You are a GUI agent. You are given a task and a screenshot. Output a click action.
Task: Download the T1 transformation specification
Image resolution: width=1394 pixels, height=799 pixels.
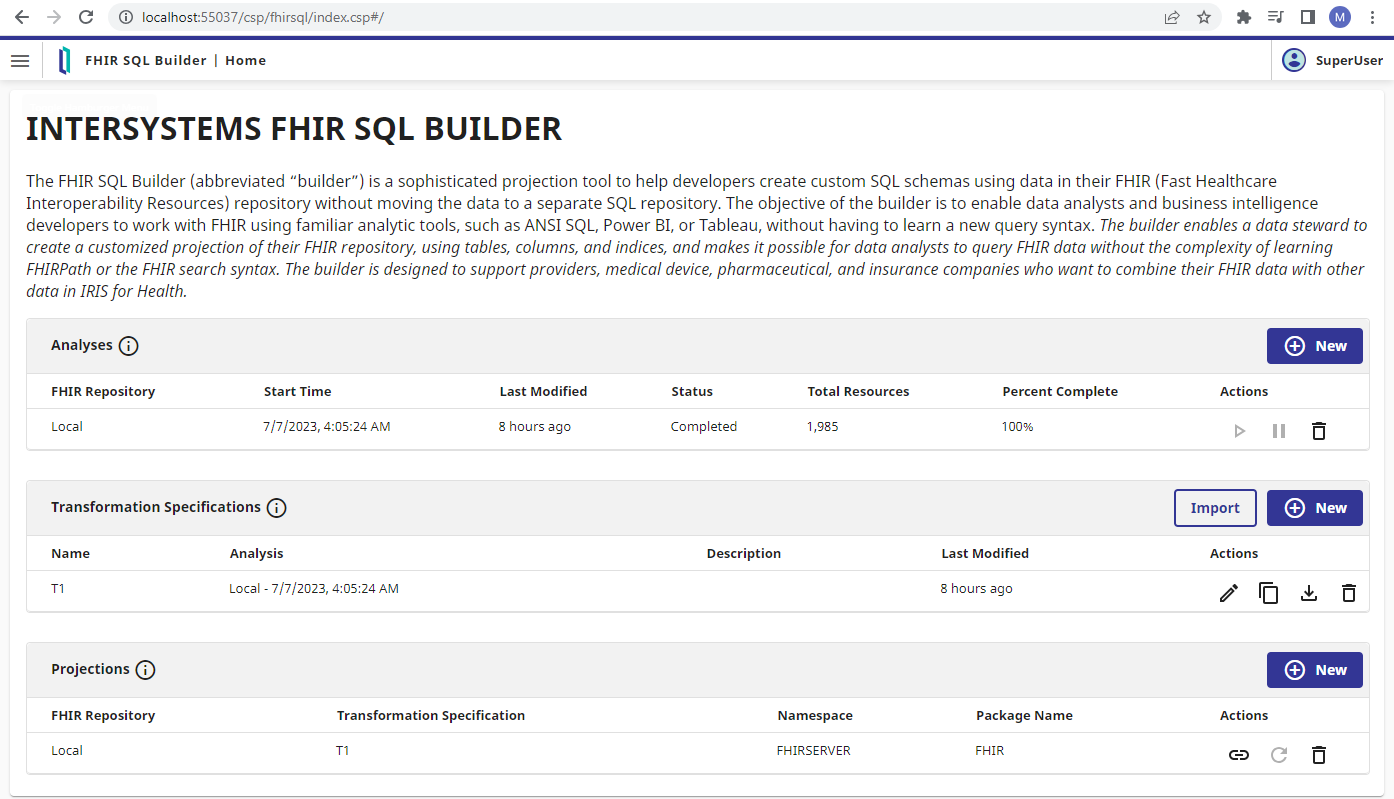1308,593
